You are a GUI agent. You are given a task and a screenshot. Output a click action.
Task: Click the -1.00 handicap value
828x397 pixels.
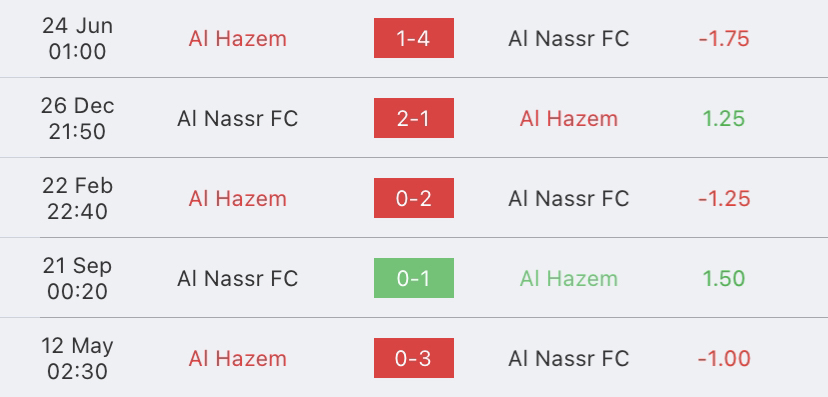coord(724,359)
